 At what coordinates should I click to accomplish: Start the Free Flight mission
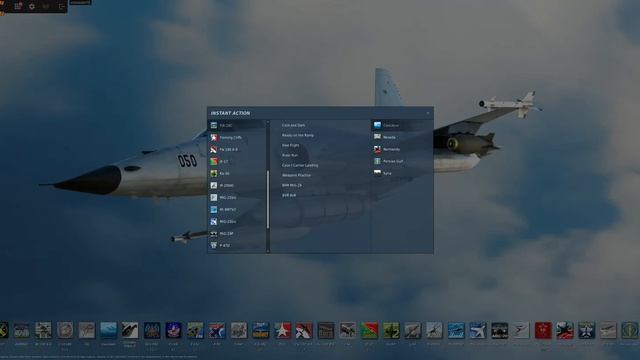[x=291, y=145]
